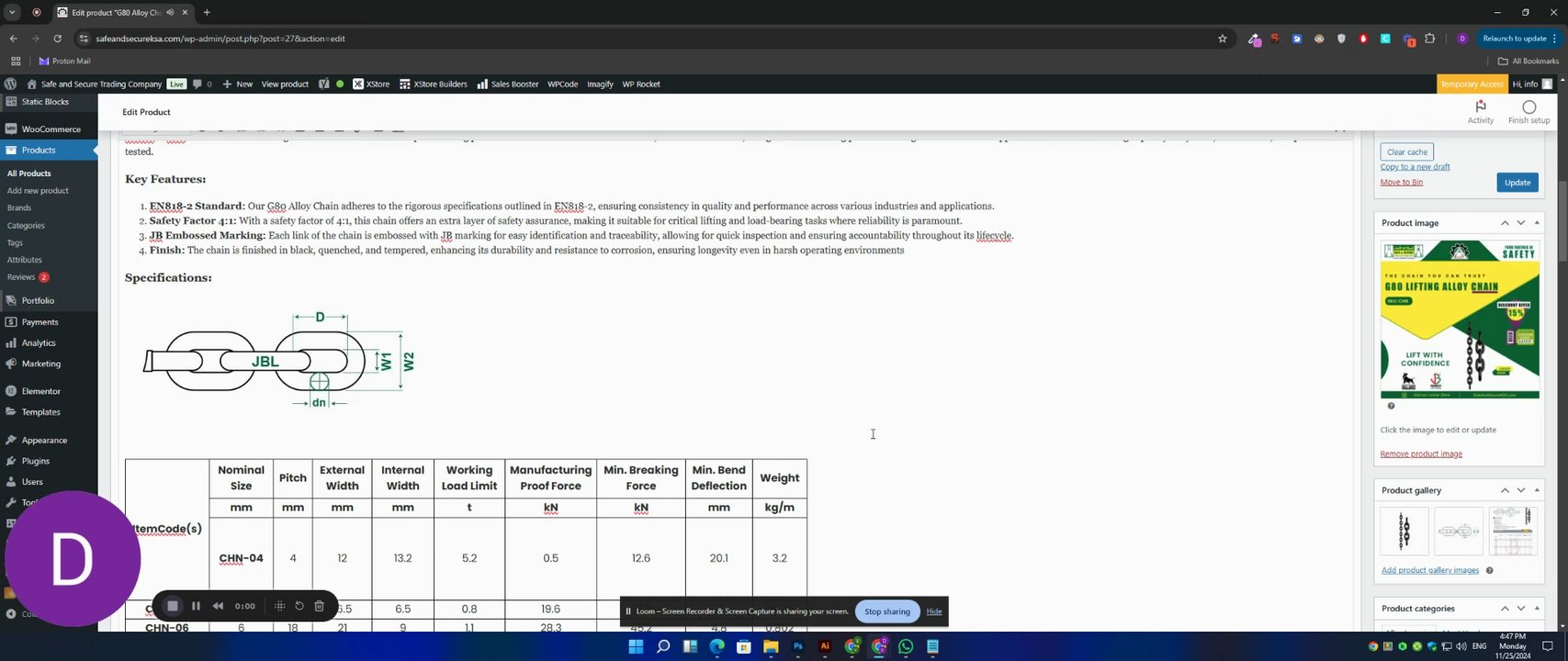1568x661 pixels.
Task: Click Add product gallery images link
Action: (1430, 570)
